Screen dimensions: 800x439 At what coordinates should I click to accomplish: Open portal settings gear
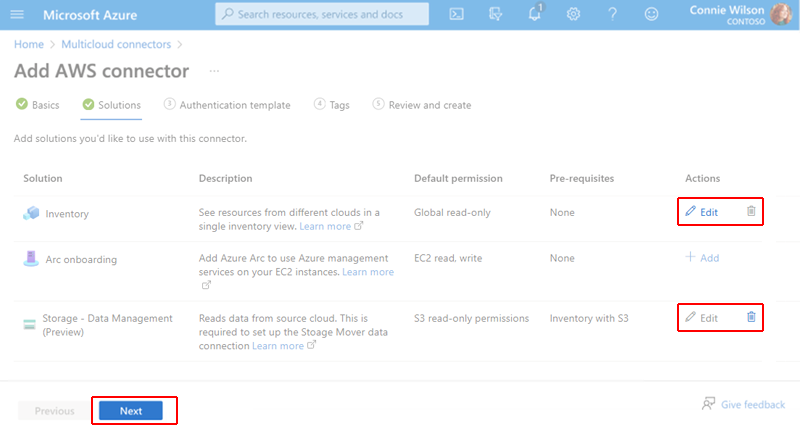tap(573, 14)
